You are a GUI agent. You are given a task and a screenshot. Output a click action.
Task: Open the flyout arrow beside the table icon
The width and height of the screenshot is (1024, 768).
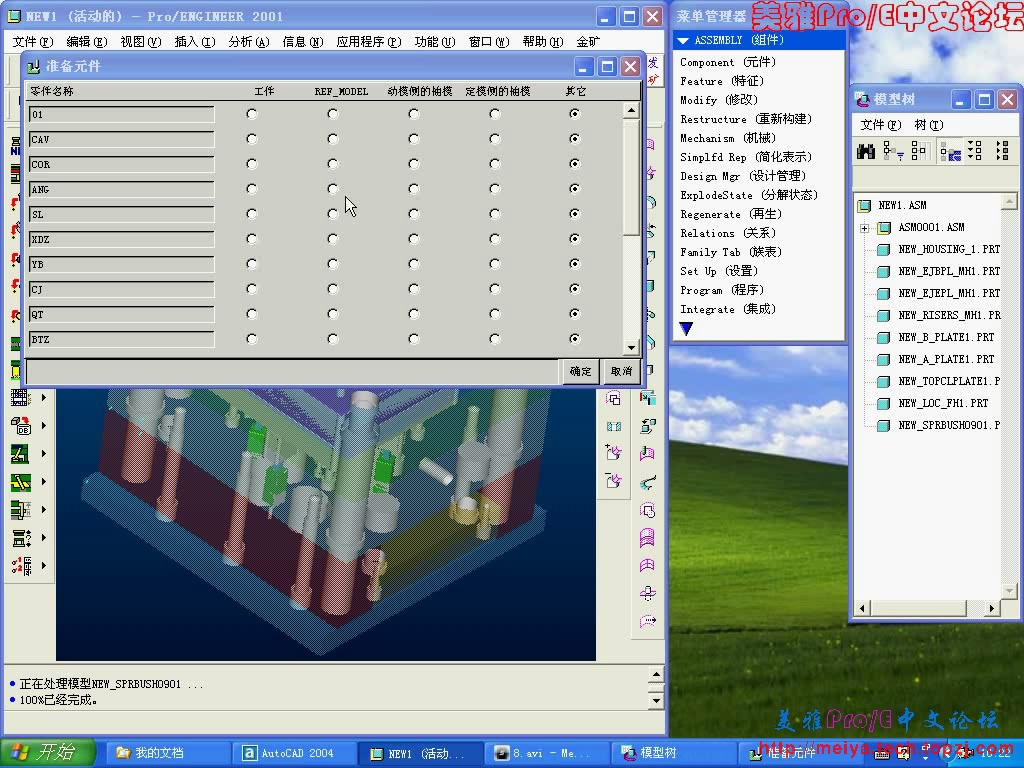[44, 397]
